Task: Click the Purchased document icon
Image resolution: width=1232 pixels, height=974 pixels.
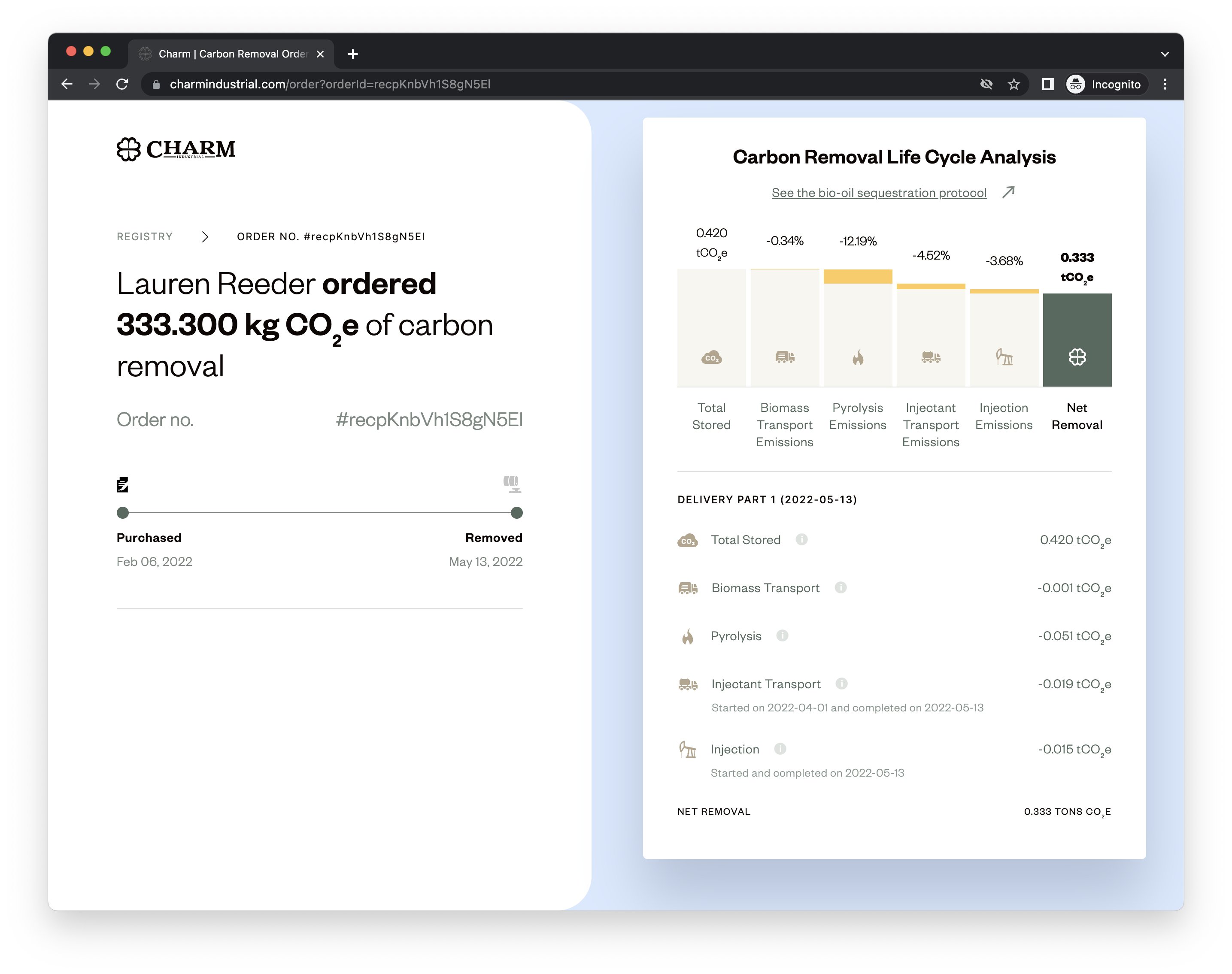Action: point(122,485)
